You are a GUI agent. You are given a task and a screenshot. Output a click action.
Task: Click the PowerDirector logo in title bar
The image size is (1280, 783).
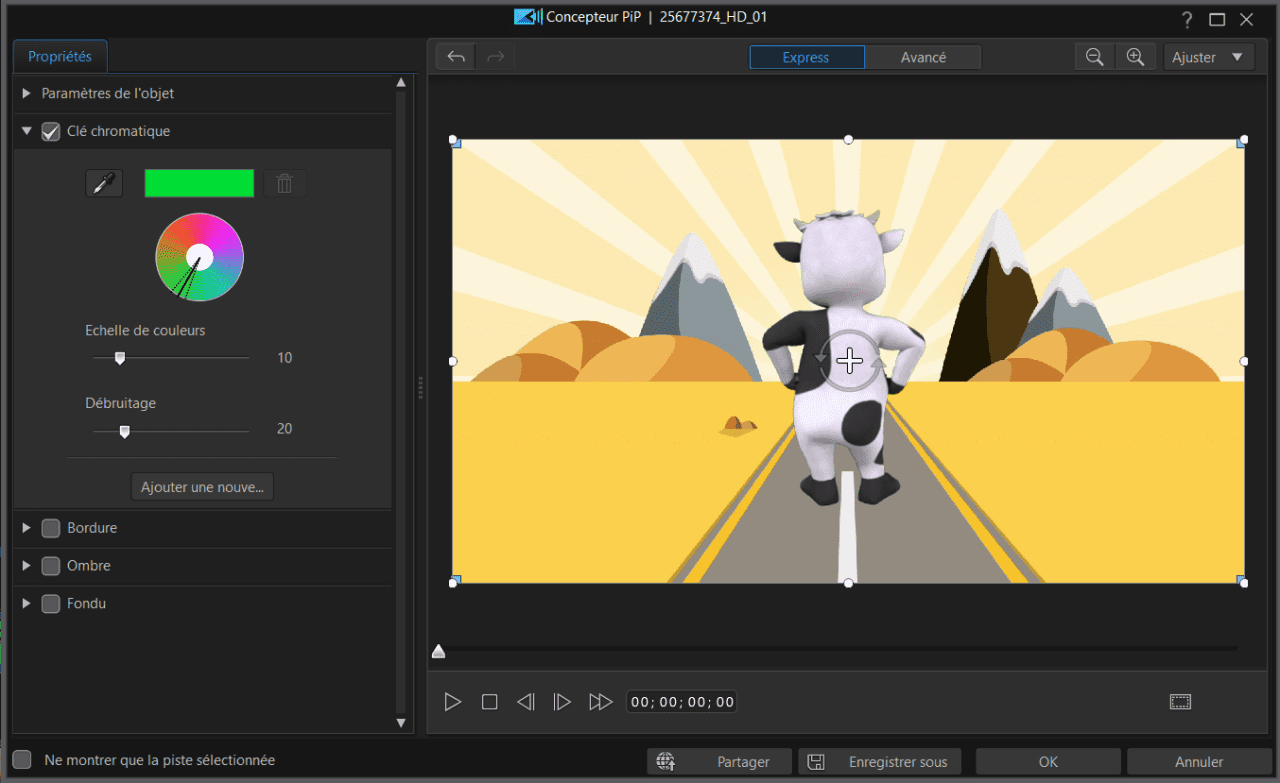click(x=526, y=17)
